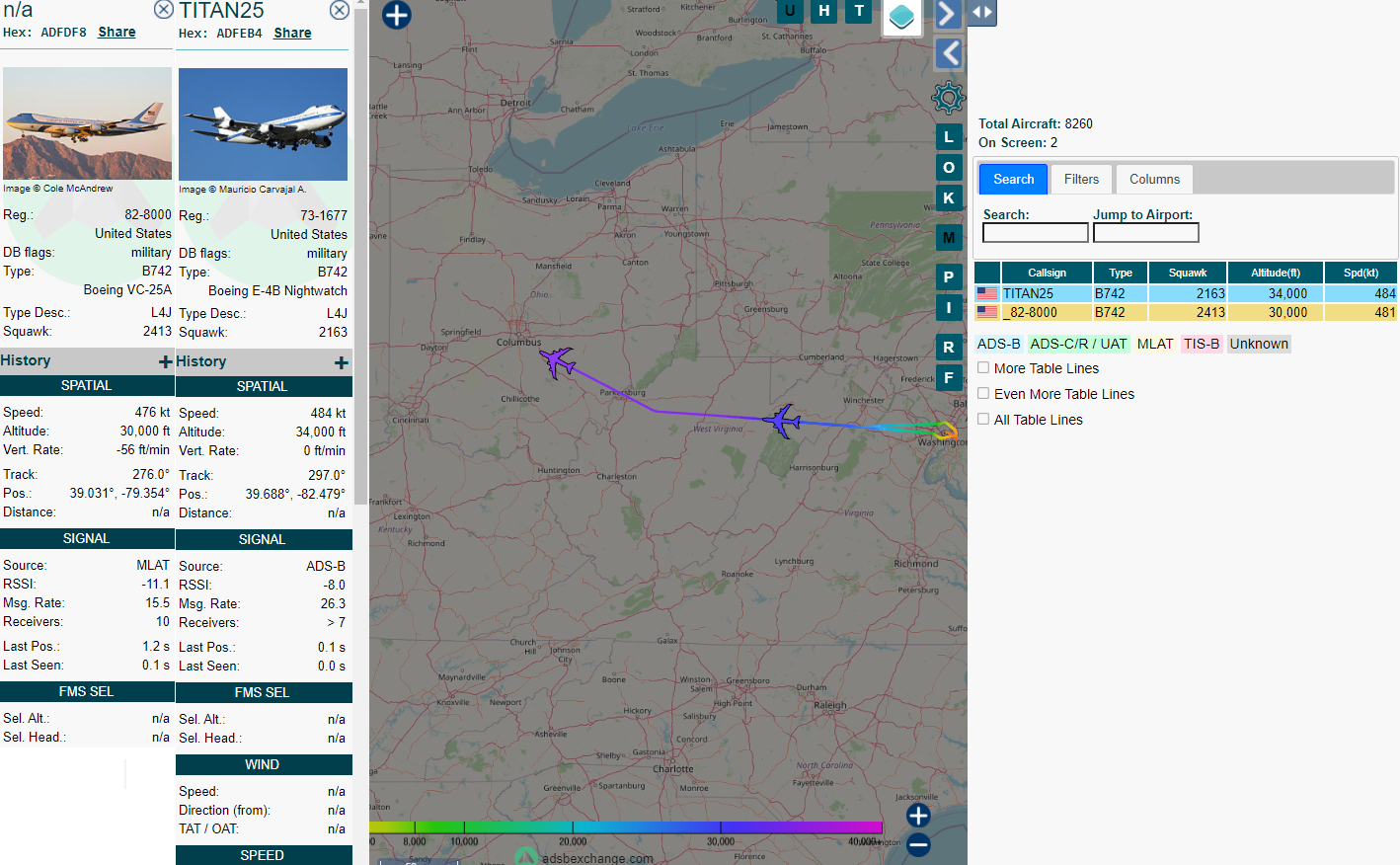Close the n/a aircraft info panel
This screenshot has width=1400, height=865.
164,10
